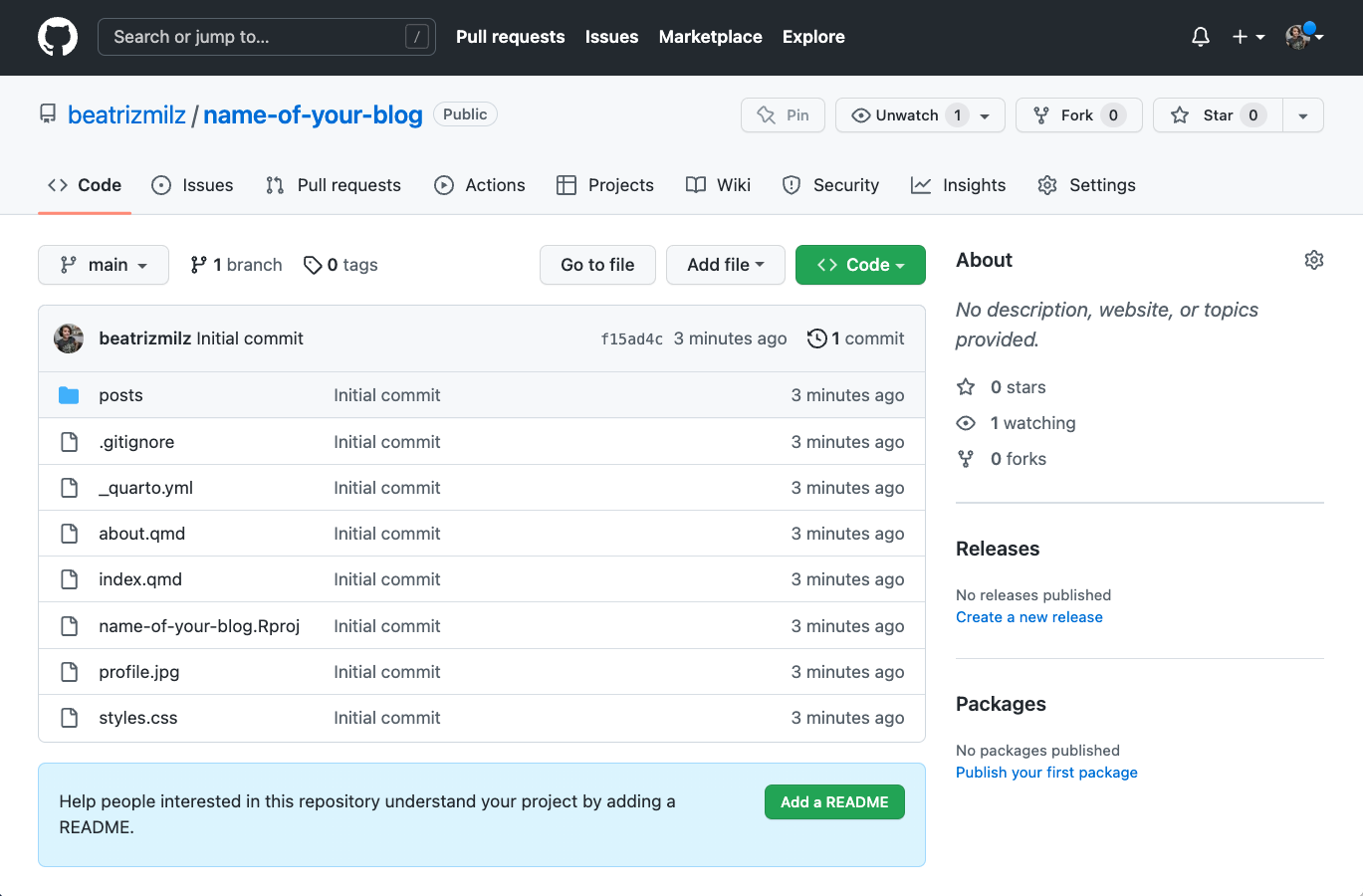Open the .gitignore file
The image size is (1363, 896).
click(x=136, y=442)
